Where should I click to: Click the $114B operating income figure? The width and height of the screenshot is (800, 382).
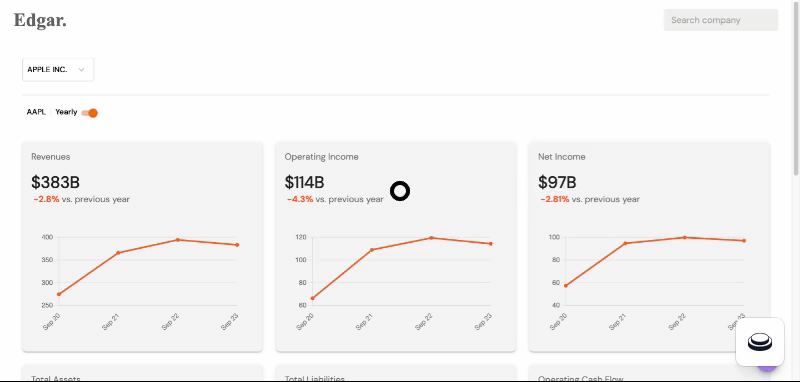point(304,182)
